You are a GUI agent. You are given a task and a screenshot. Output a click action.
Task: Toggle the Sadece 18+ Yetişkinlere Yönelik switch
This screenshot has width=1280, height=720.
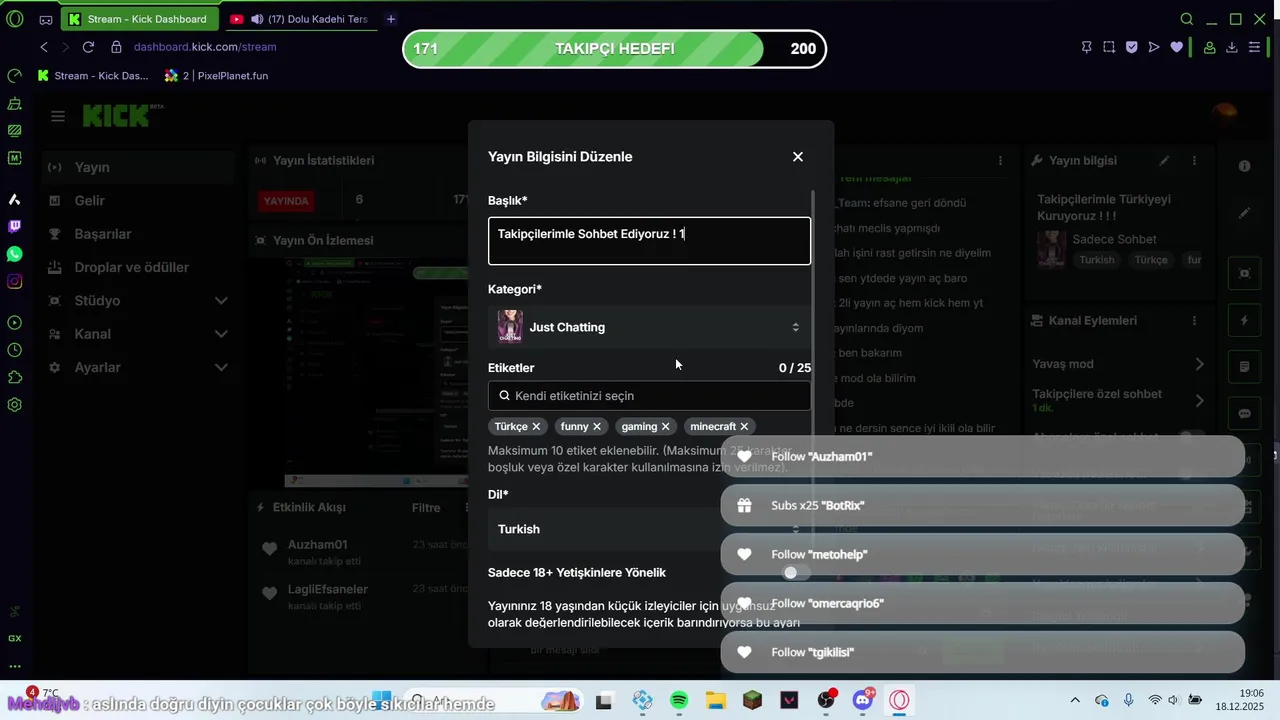pyautogui.click(x=796, y=573)
